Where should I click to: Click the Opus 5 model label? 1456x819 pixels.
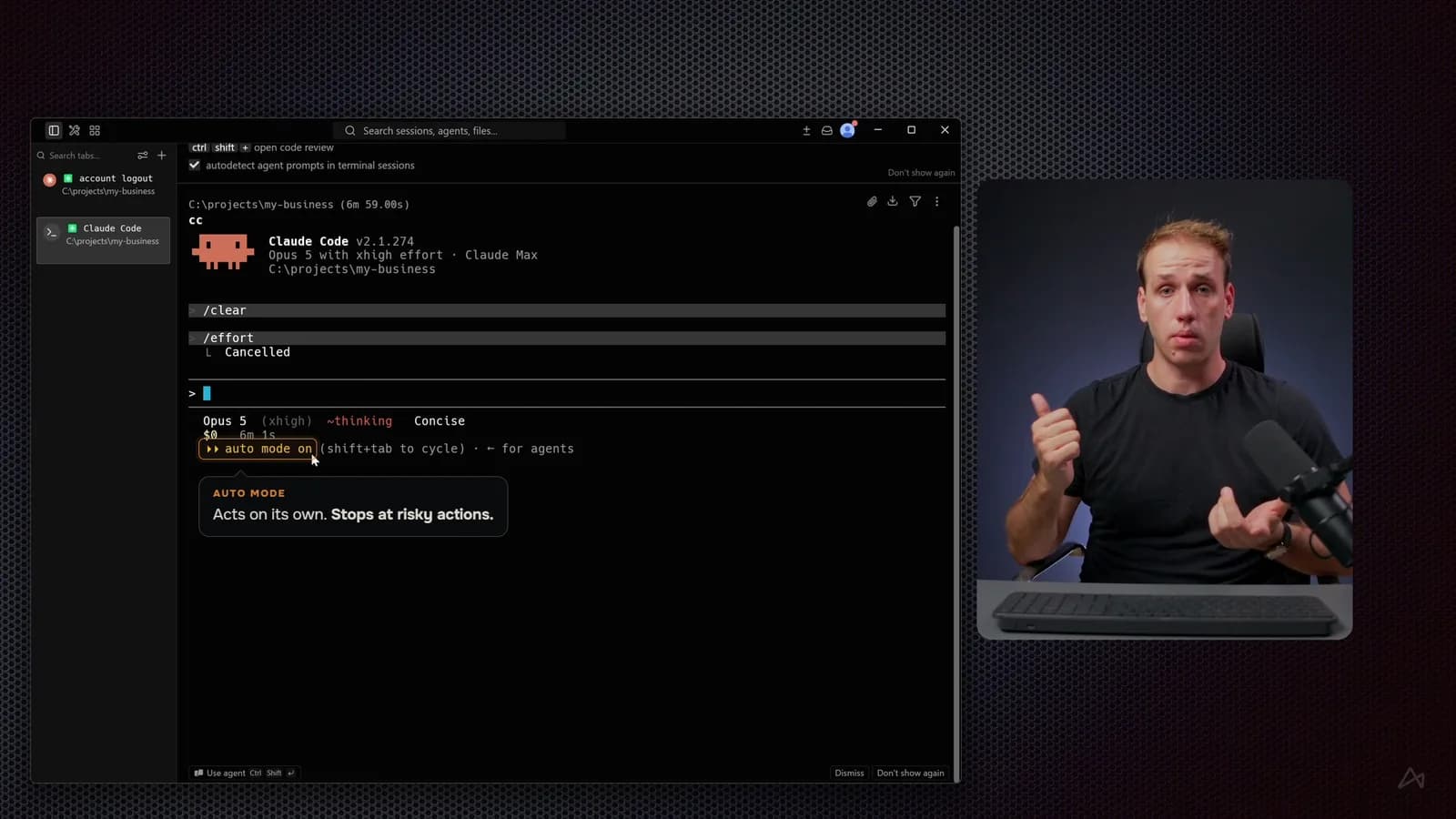(x=225, y=421)
